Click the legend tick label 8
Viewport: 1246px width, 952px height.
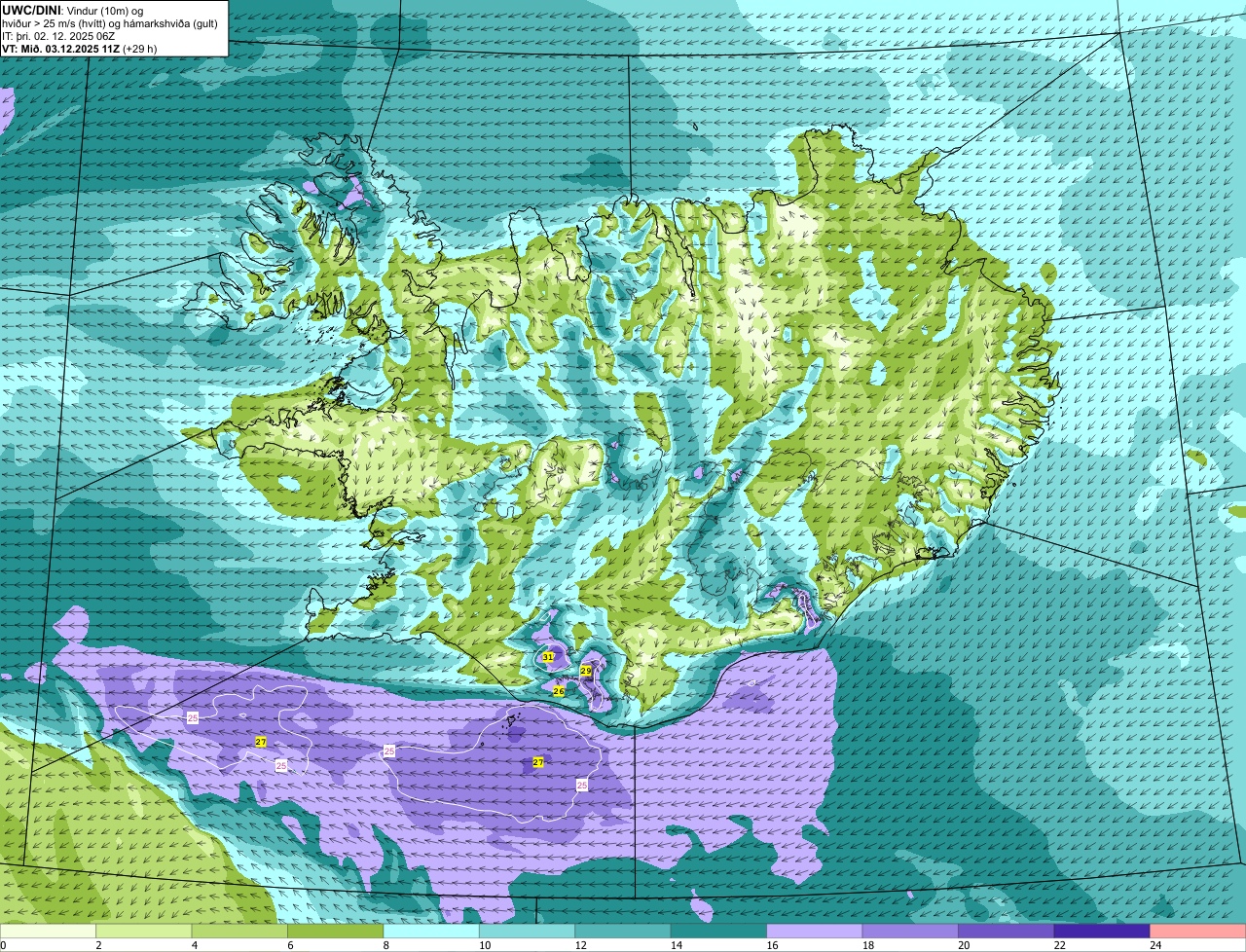click(385, 945)
